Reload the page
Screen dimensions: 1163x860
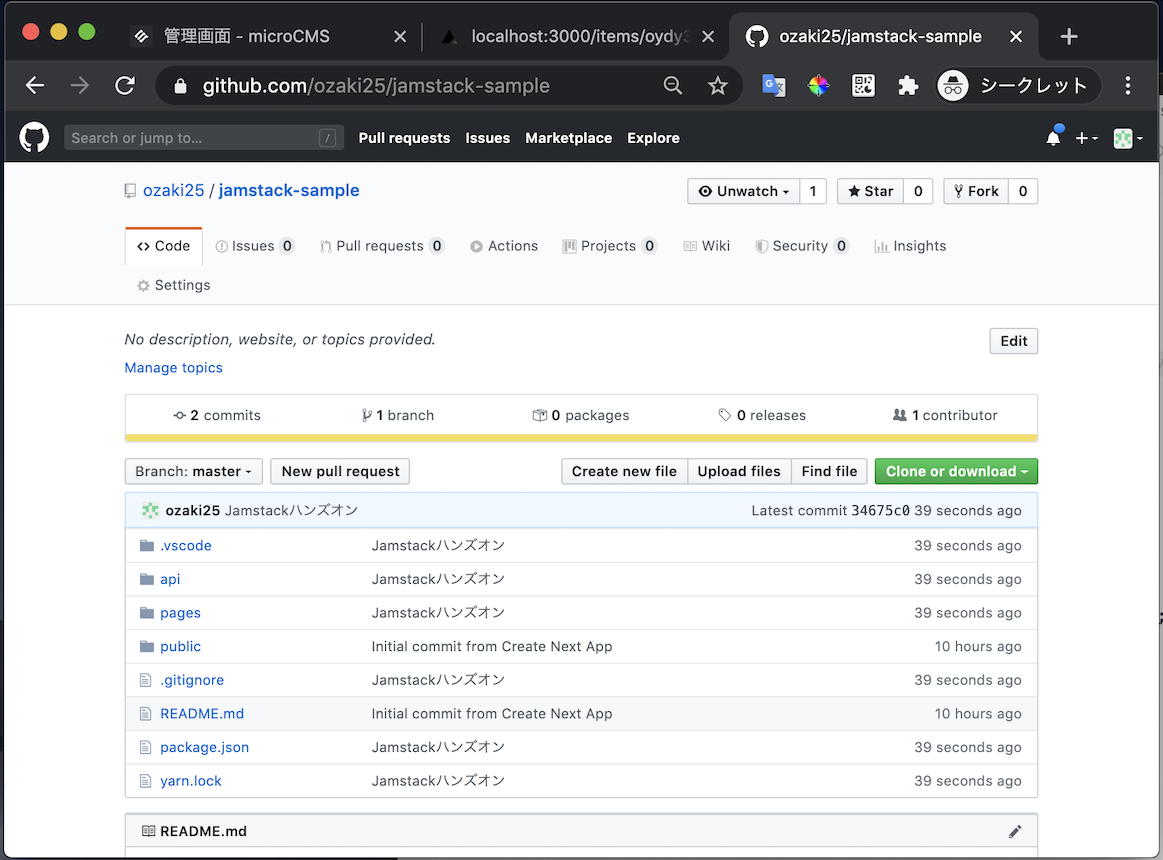pos(125,86)
